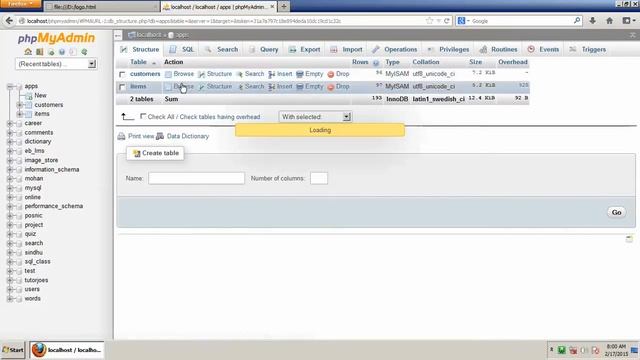Tick the items table checkbox

click(122, 87)
